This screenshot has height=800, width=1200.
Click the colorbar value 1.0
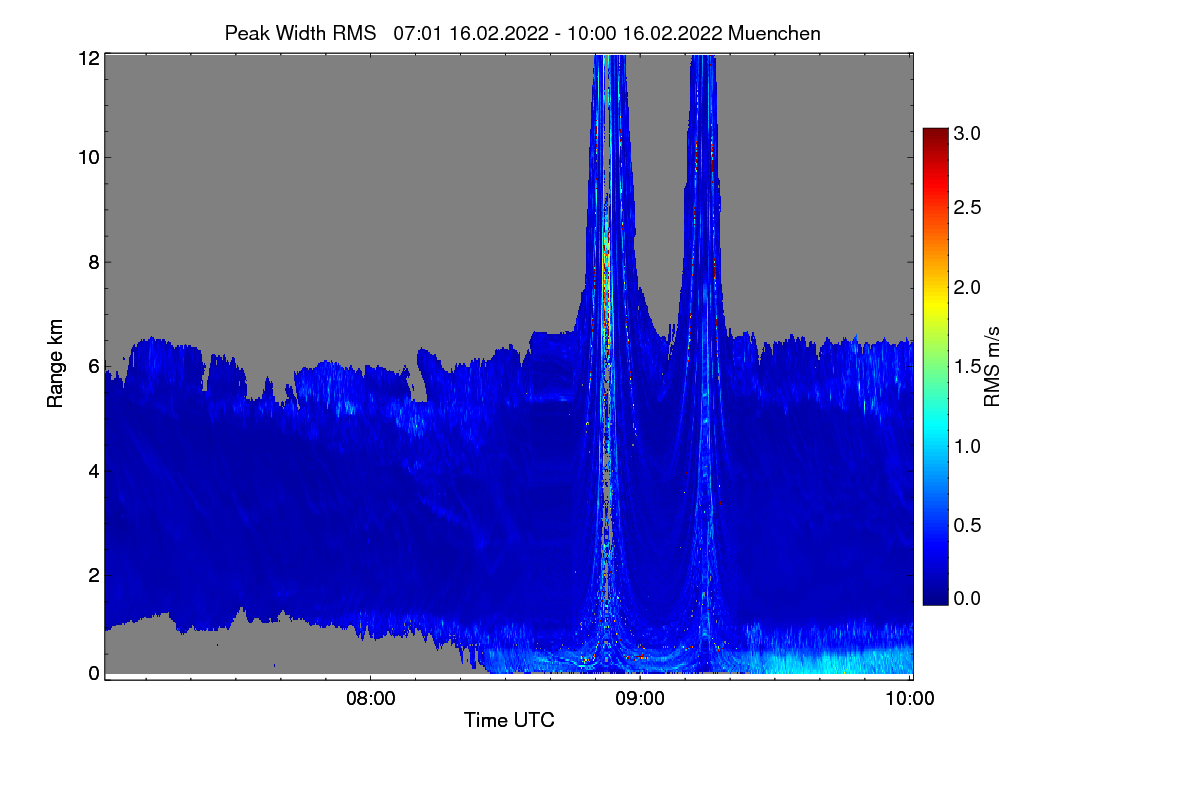point(966,445)
